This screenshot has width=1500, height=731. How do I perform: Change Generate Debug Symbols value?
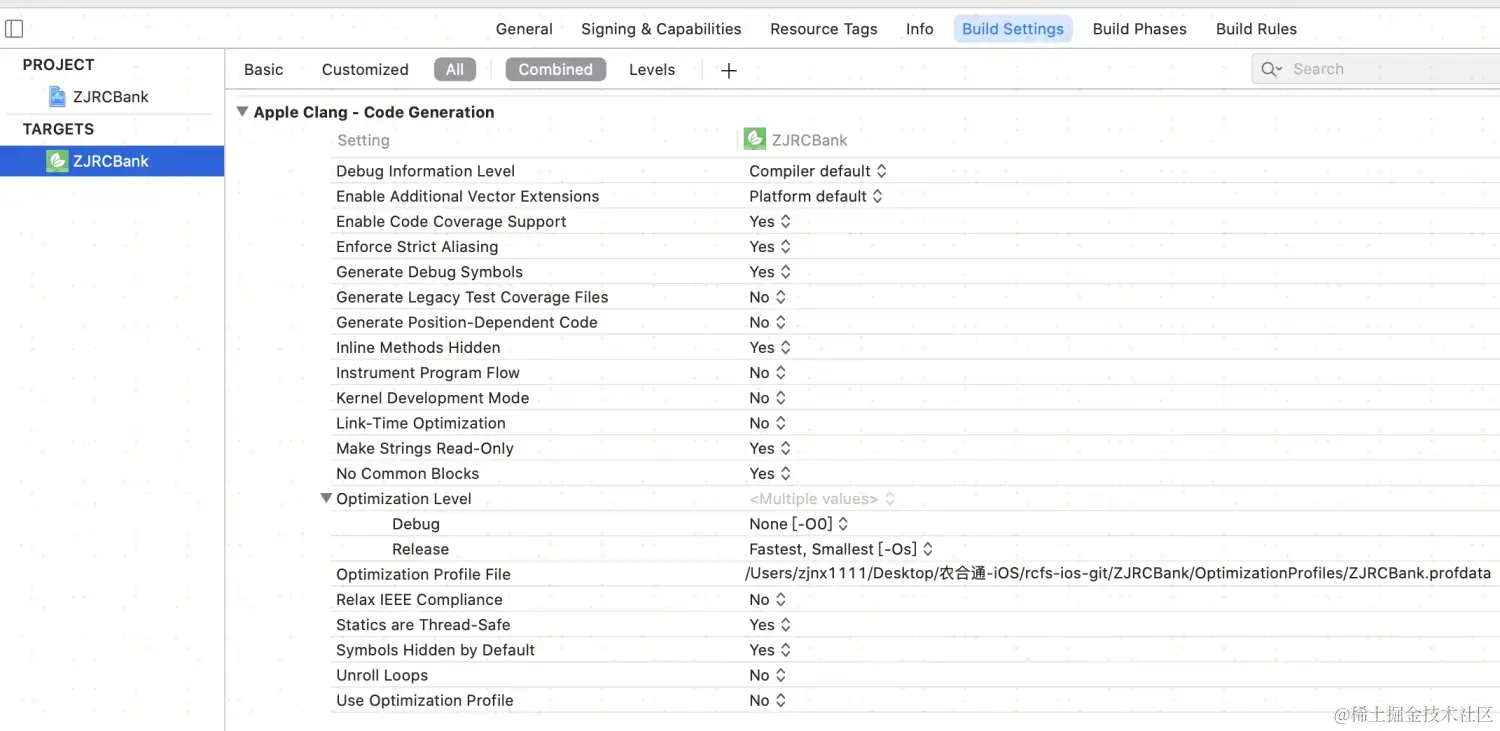coord(770,272)
